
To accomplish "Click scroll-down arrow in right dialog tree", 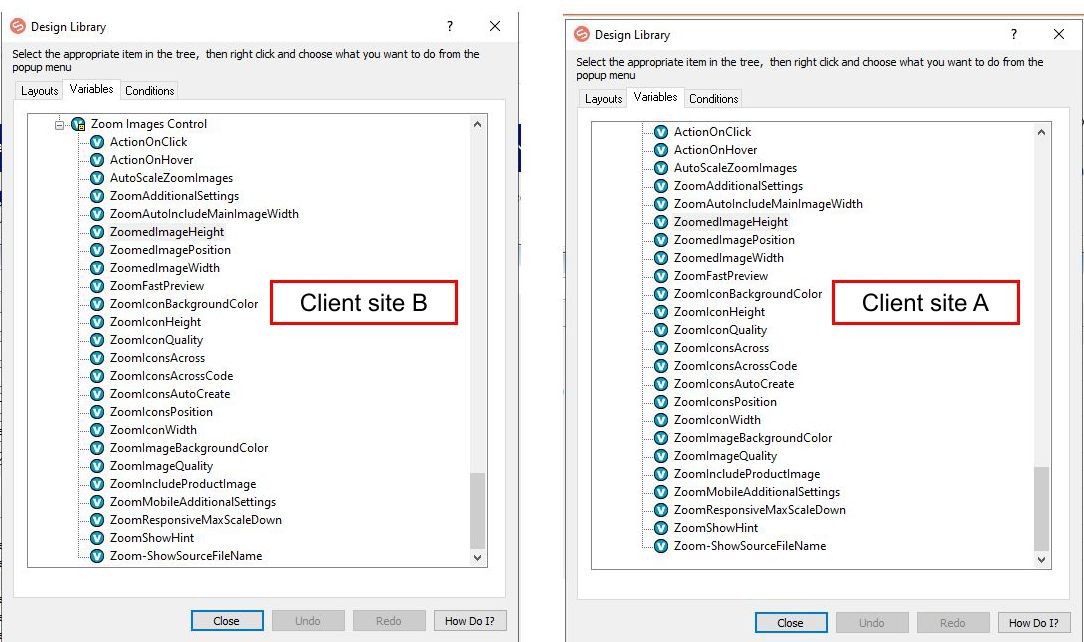I will pyautogui.click(x=1041, y=561).
